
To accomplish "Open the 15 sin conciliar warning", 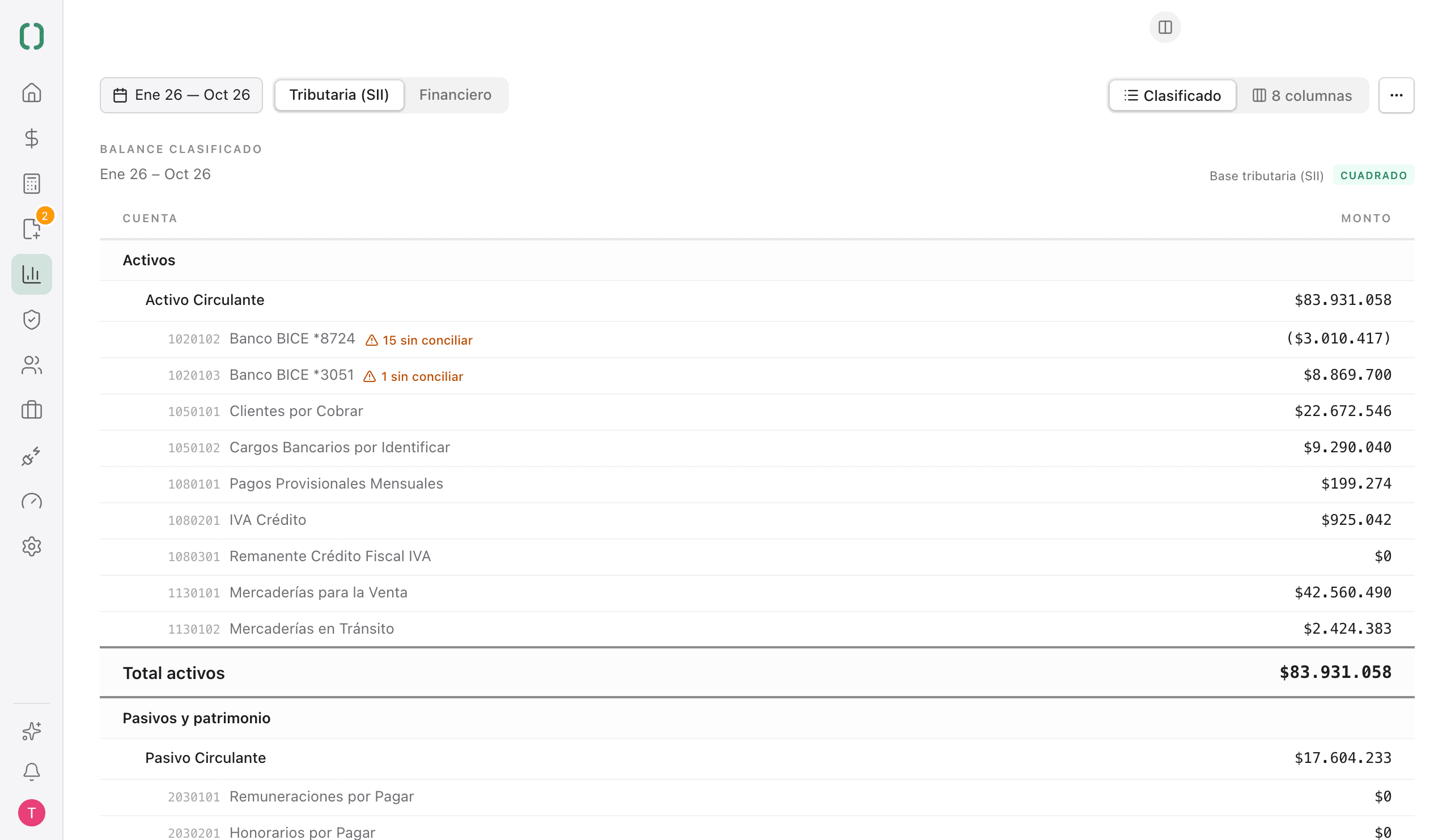I will (419, 340).
